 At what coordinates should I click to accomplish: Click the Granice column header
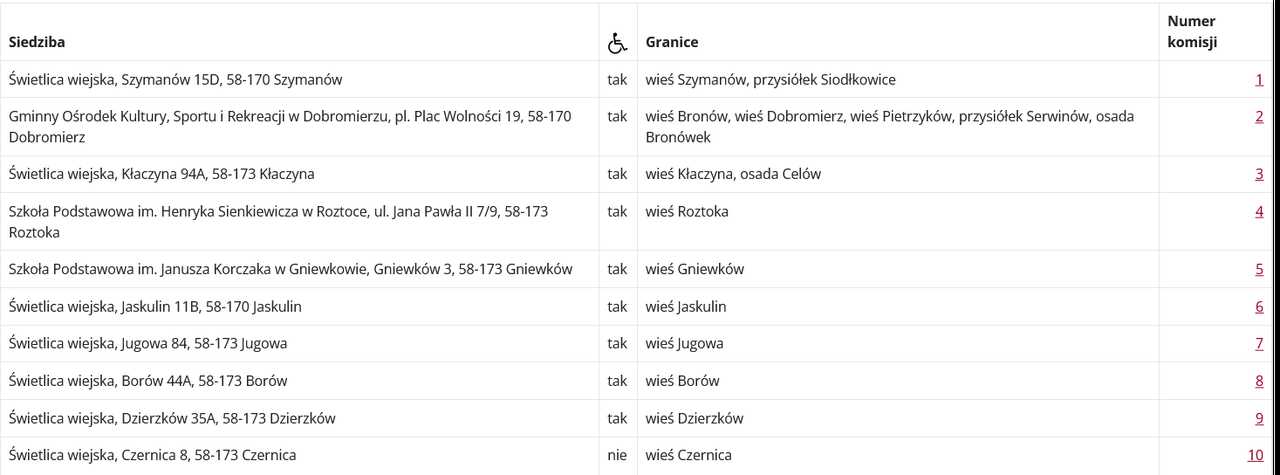coord(672,43)
